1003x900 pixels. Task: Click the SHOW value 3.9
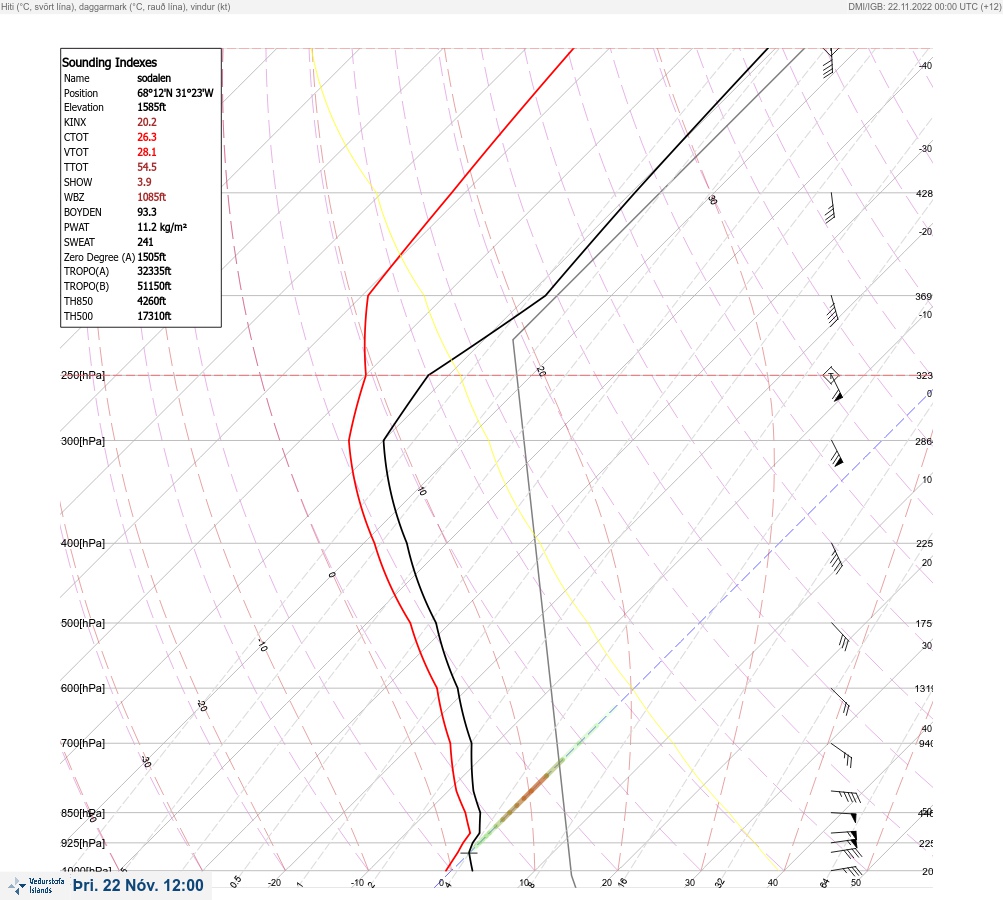click(x=144, y=182)
